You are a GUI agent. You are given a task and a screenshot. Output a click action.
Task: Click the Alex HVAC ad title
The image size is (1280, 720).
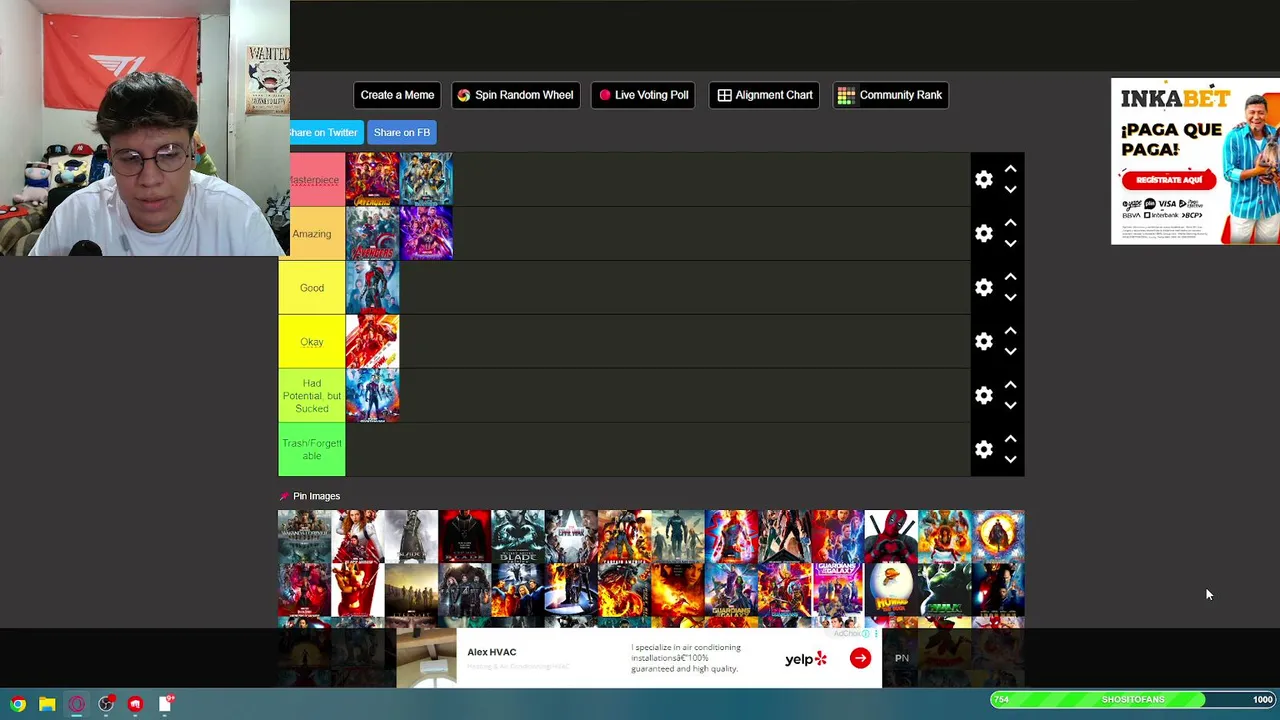492,652
